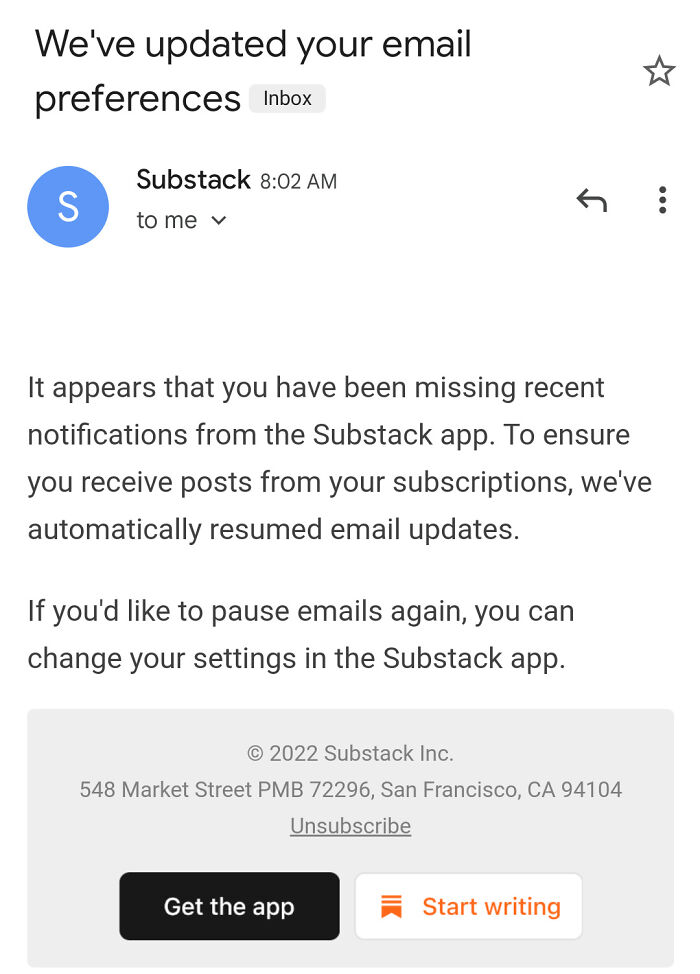The height and width of the screenshot is (974, 700).
Task: Select the Substack address line
Action: pyautogui.click(x=350, y=789)
